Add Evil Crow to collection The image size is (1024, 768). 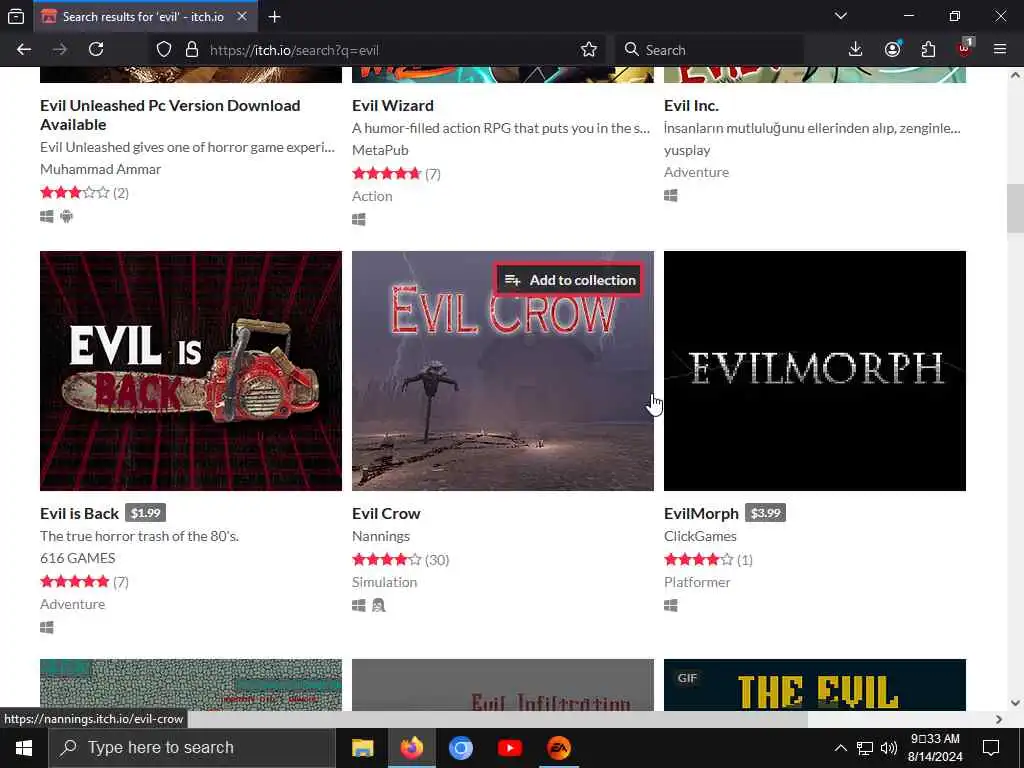coord(569,280)
